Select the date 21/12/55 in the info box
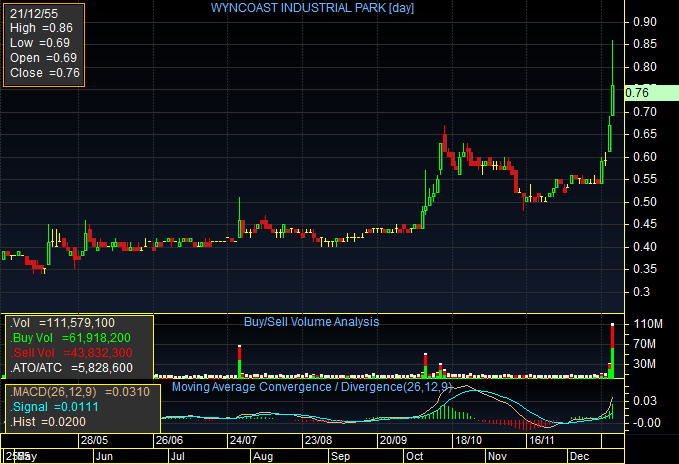The height and width of the screenshot is (464, 679). [x=34, y=14]
